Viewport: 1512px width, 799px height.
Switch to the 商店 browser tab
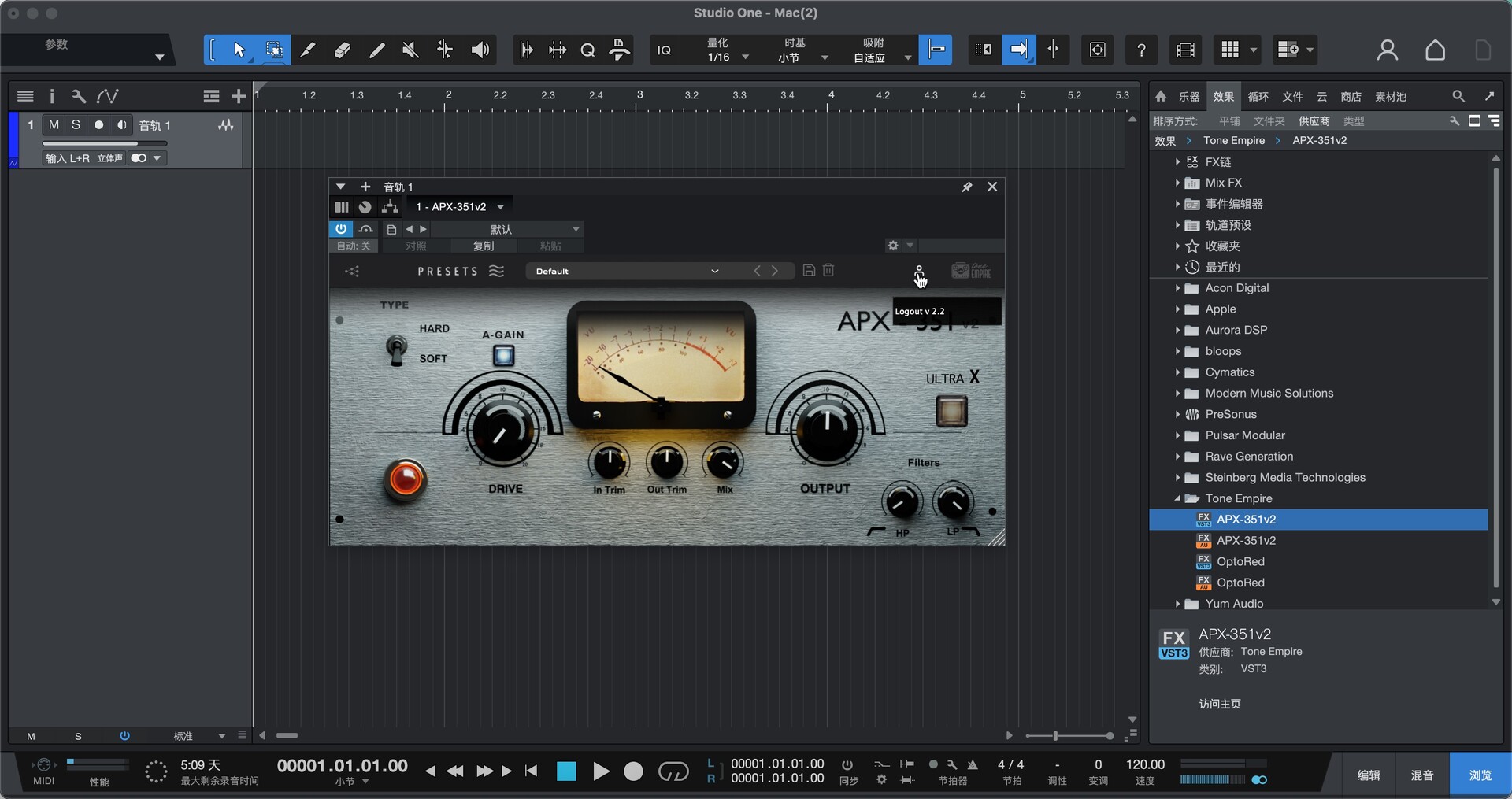1351,96
